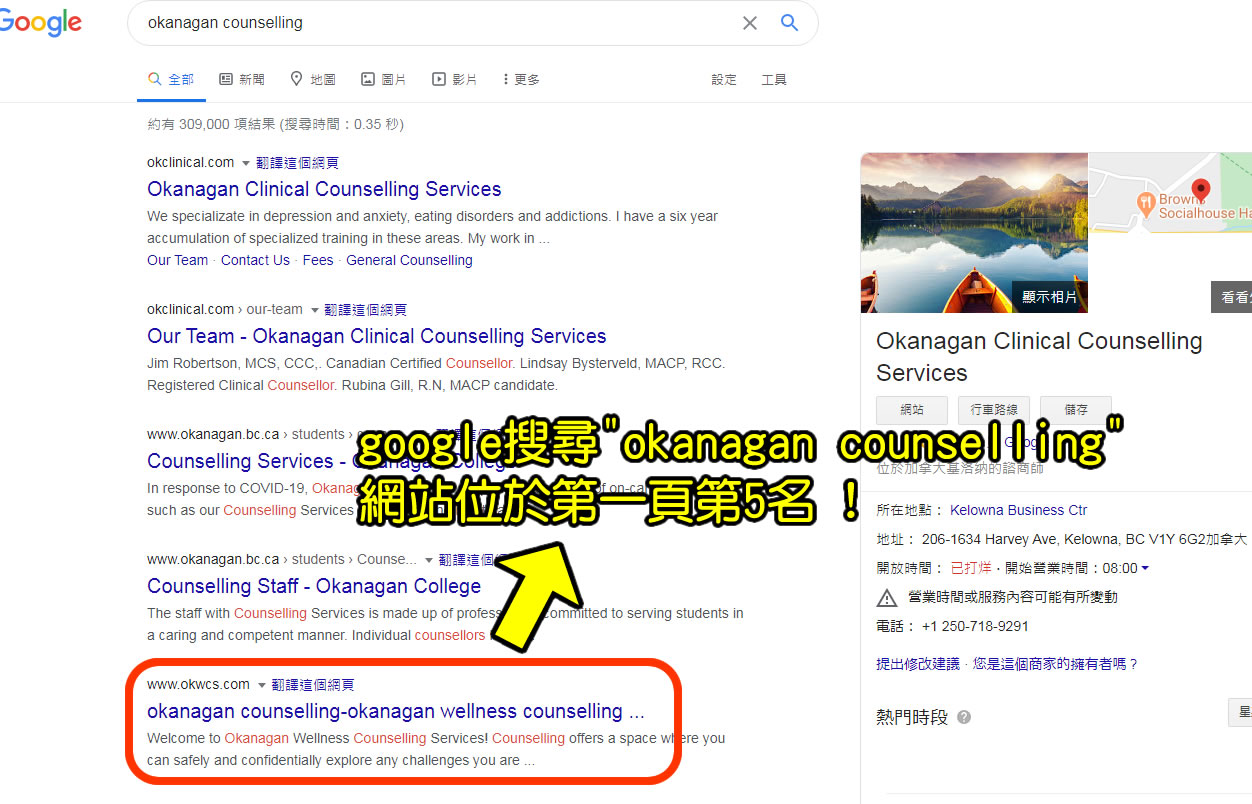Open the Google logo homepage

[x=40, y=24]
